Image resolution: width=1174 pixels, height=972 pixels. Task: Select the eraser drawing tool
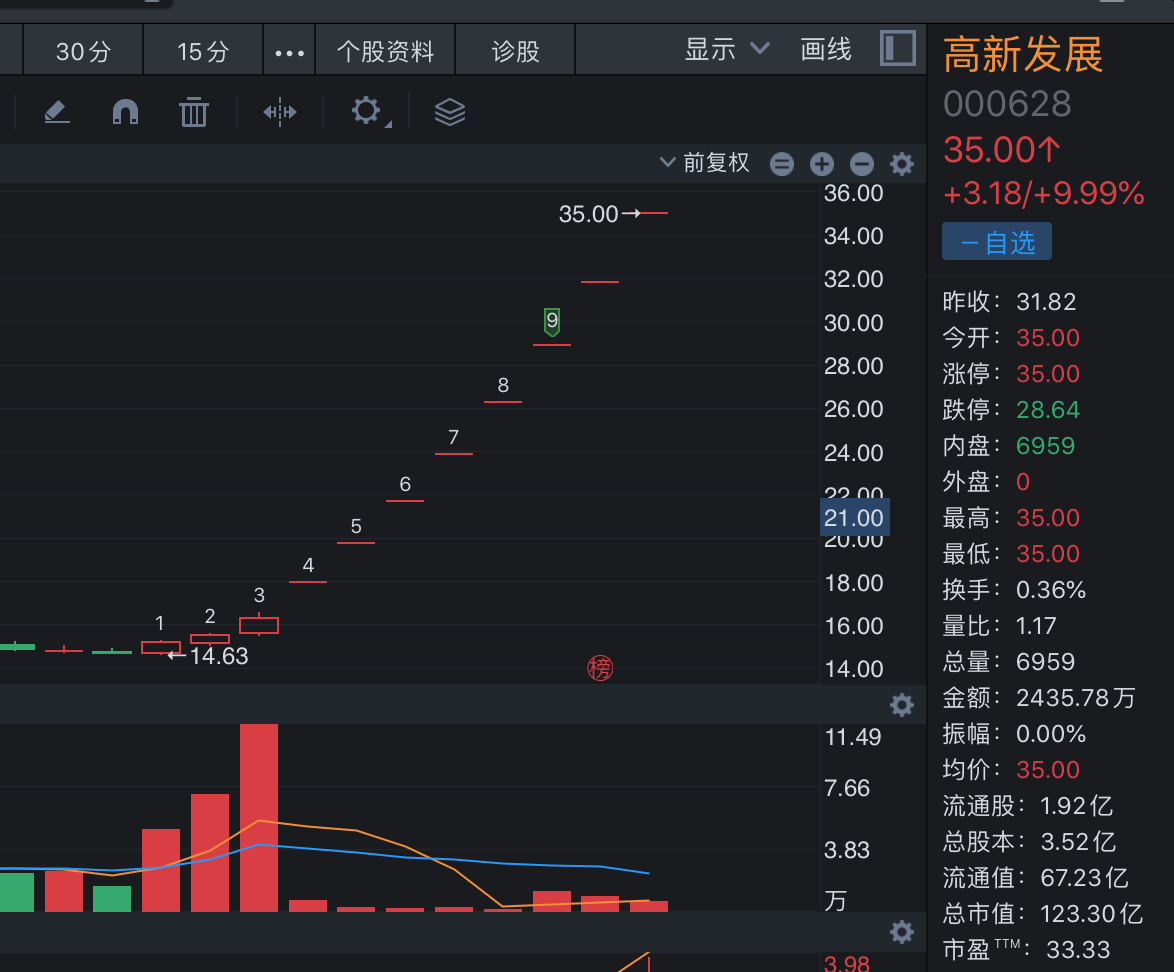(57, 111)
